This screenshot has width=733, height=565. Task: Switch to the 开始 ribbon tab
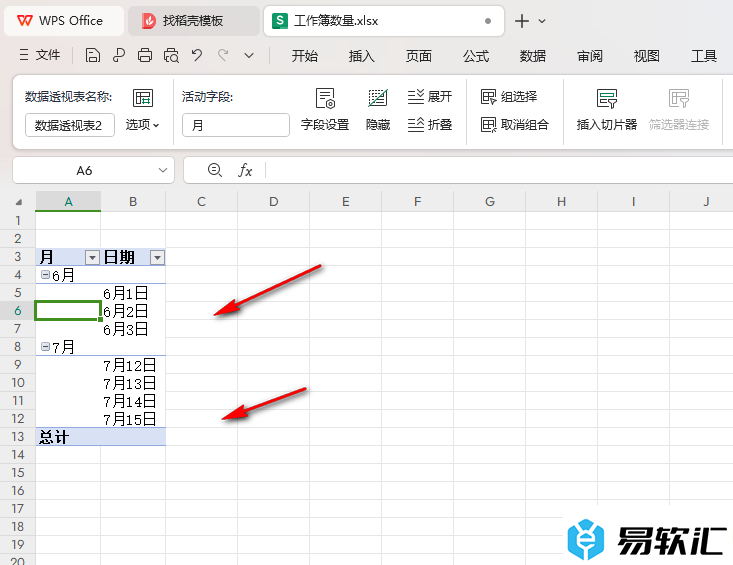pyautogui.click(x=304, y=56)
